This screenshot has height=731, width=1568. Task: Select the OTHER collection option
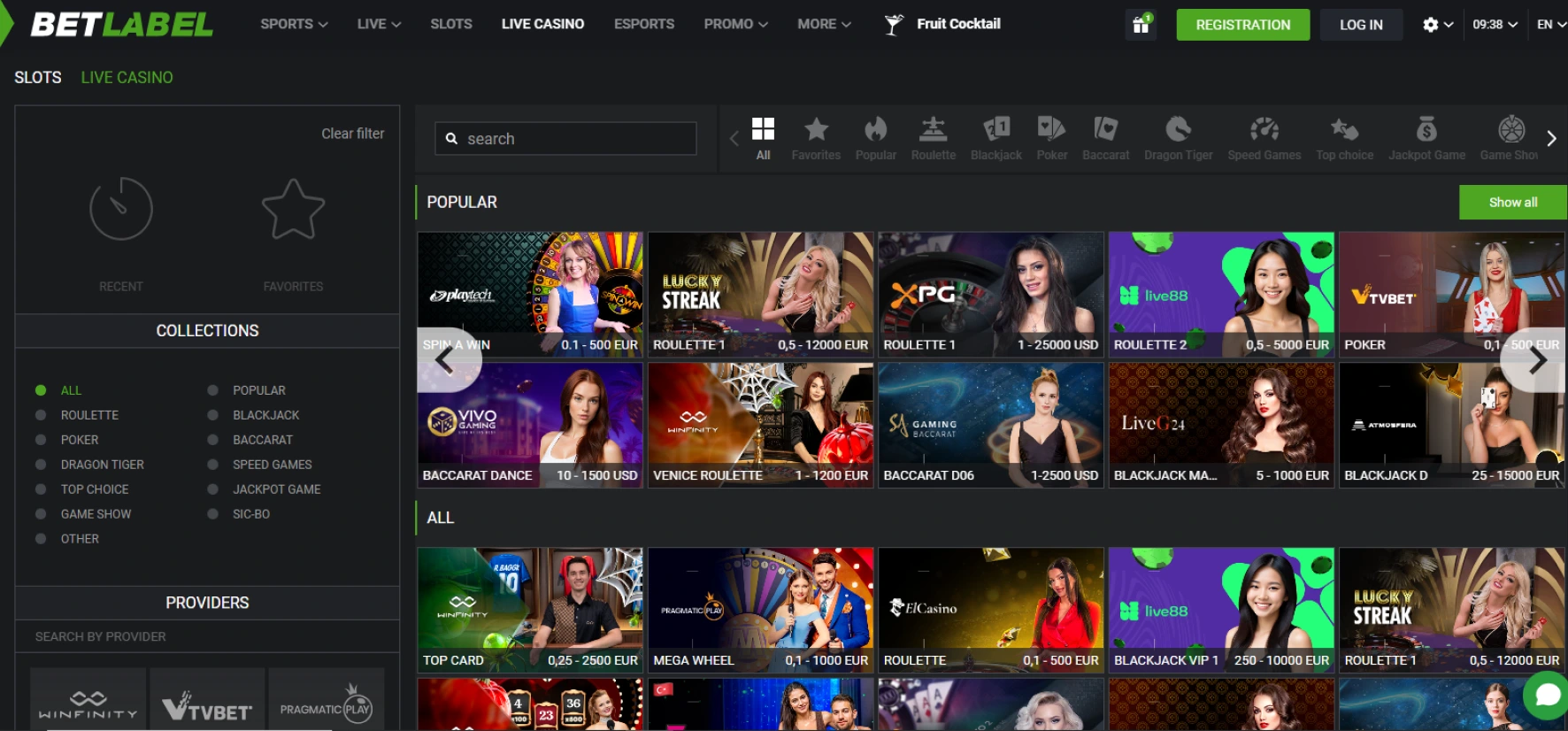point(80,539)
